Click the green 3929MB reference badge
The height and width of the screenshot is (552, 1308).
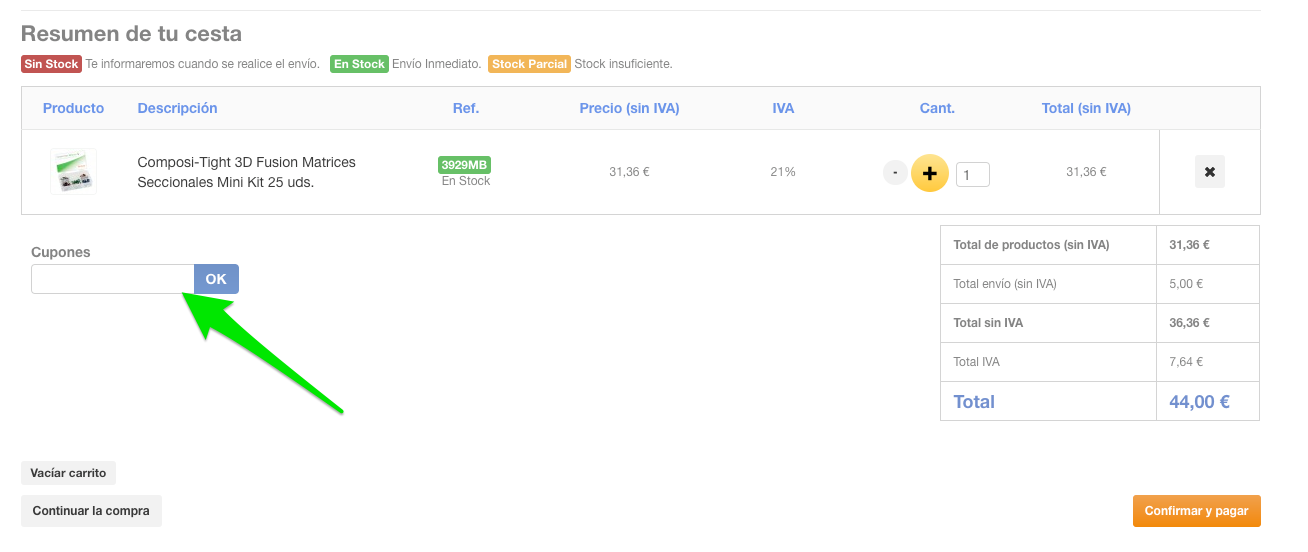[x=464, y=165]
